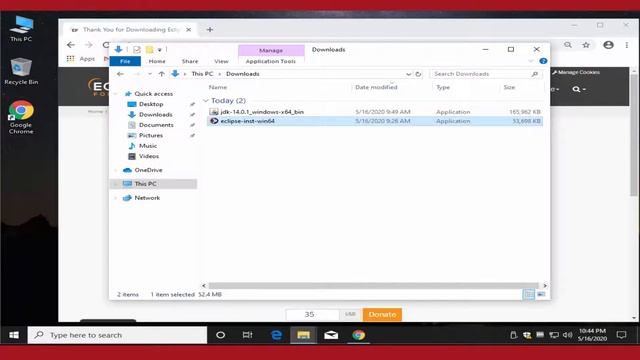This screenshot has height=360, width=640.
Task: Open Music in navigation pane
Action: pos(148,146)
